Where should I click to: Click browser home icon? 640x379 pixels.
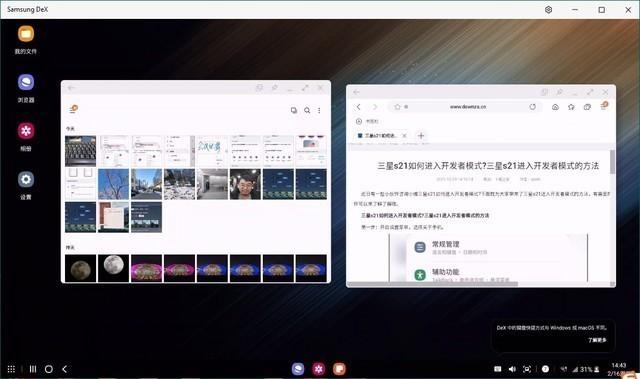pyautogui.click(x=555, y=107)
